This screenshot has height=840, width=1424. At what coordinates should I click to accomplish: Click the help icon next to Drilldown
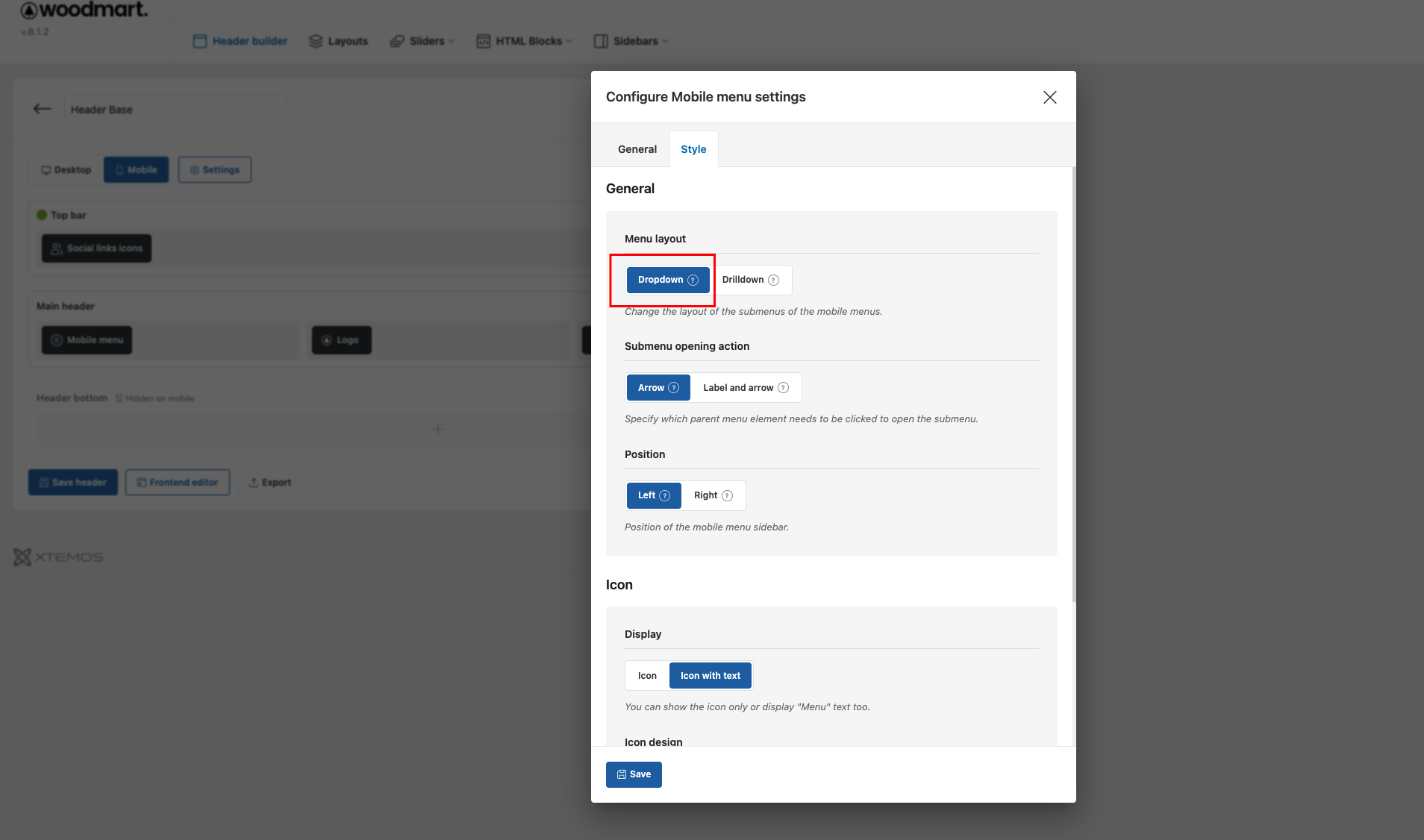pyautogui.click(x=773, y=280)
